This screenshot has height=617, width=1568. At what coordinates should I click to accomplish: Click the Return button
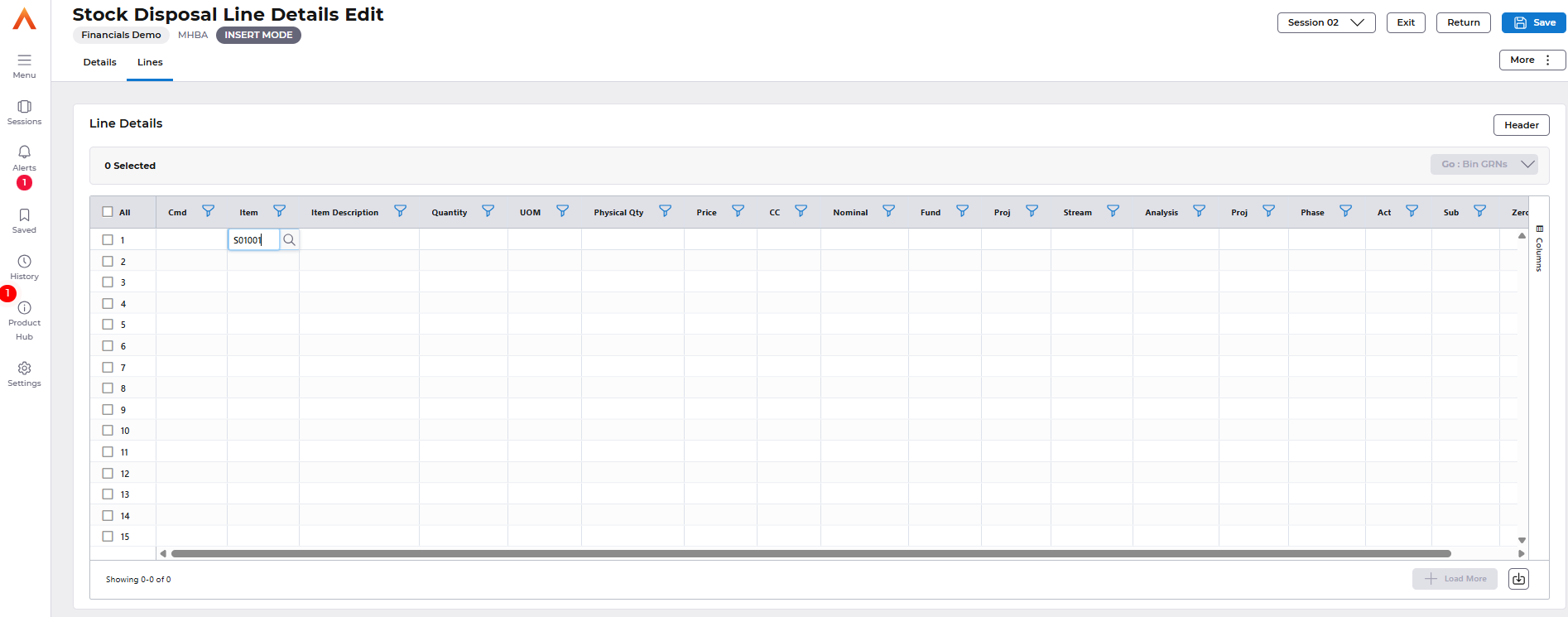pyautogui.click(x=1464, y=22)
